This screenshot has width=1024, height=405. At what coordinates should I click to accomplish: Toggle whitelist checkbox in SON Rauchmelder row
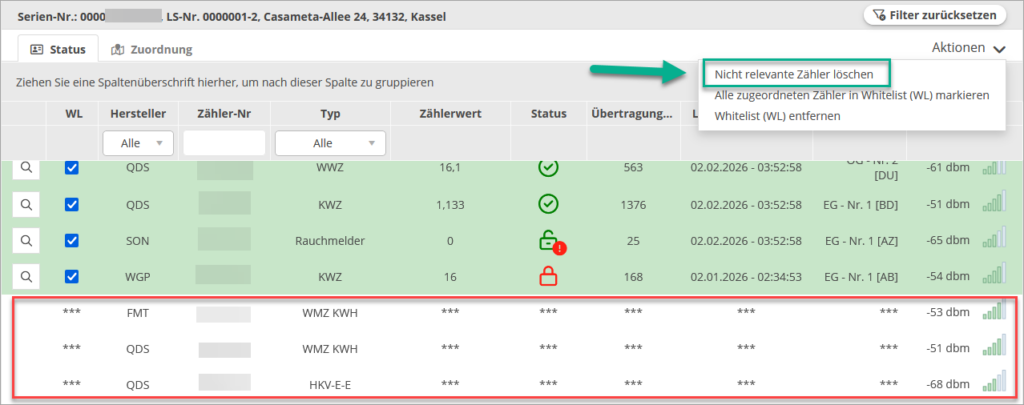coord(72,240)
